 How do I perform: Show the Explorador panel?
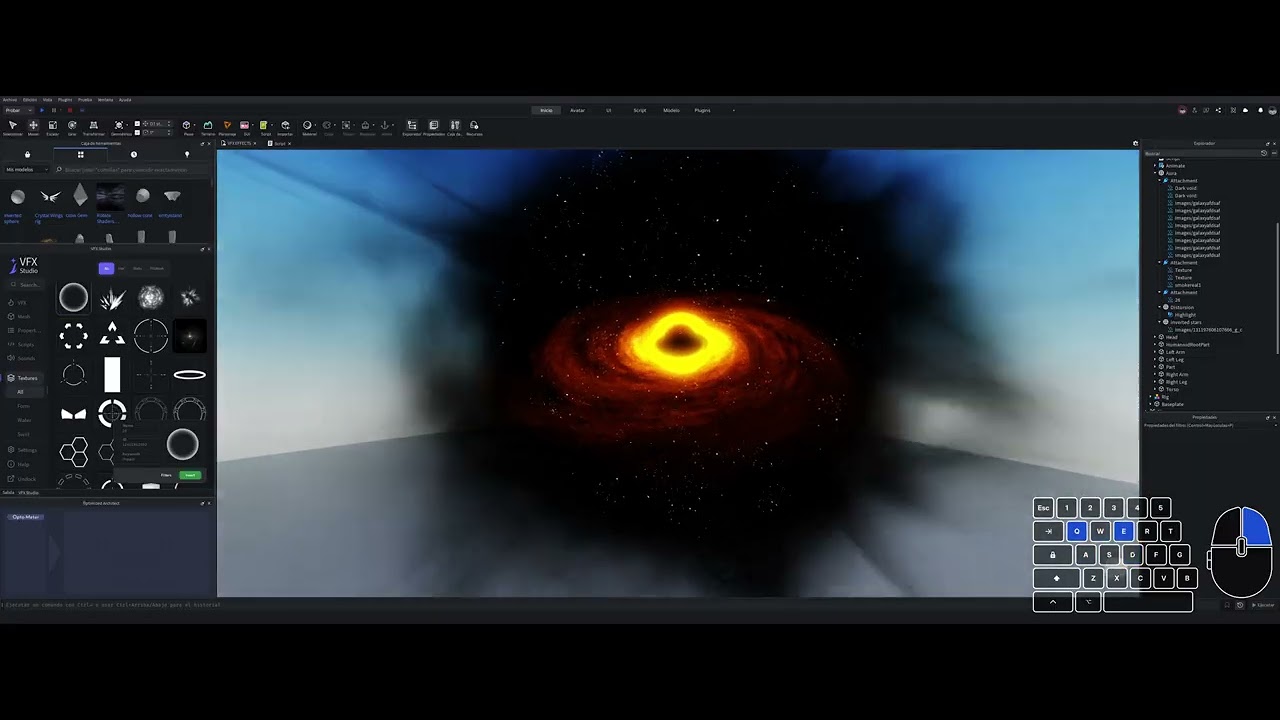[411, 128]
